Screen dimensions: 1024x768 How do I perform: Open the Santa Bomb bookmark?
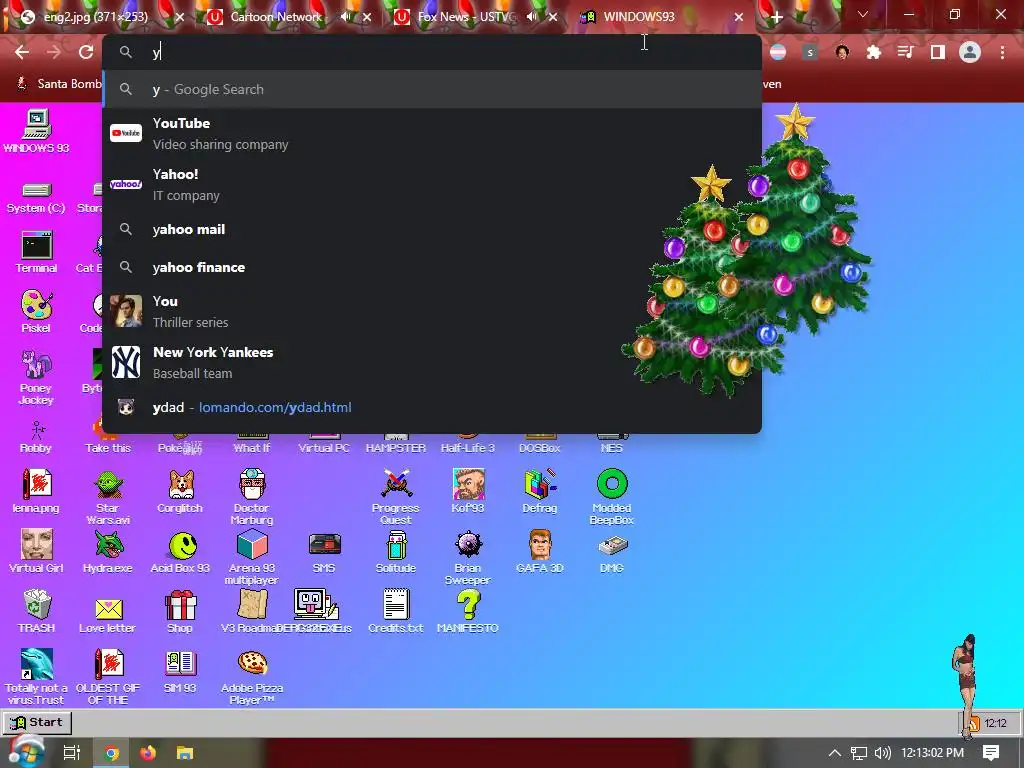pos(59,84)
